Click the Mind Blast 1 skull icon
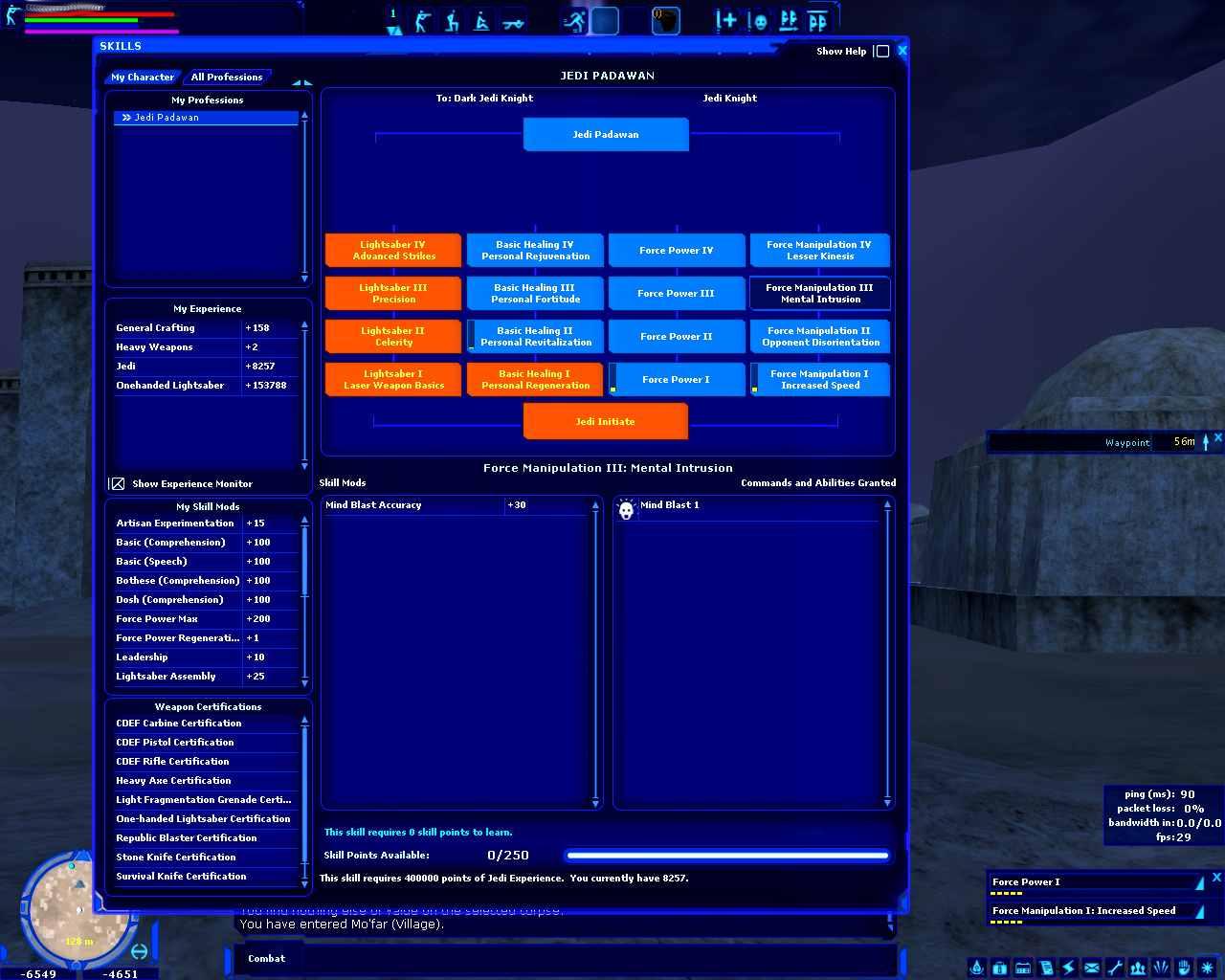 (626, 509)
